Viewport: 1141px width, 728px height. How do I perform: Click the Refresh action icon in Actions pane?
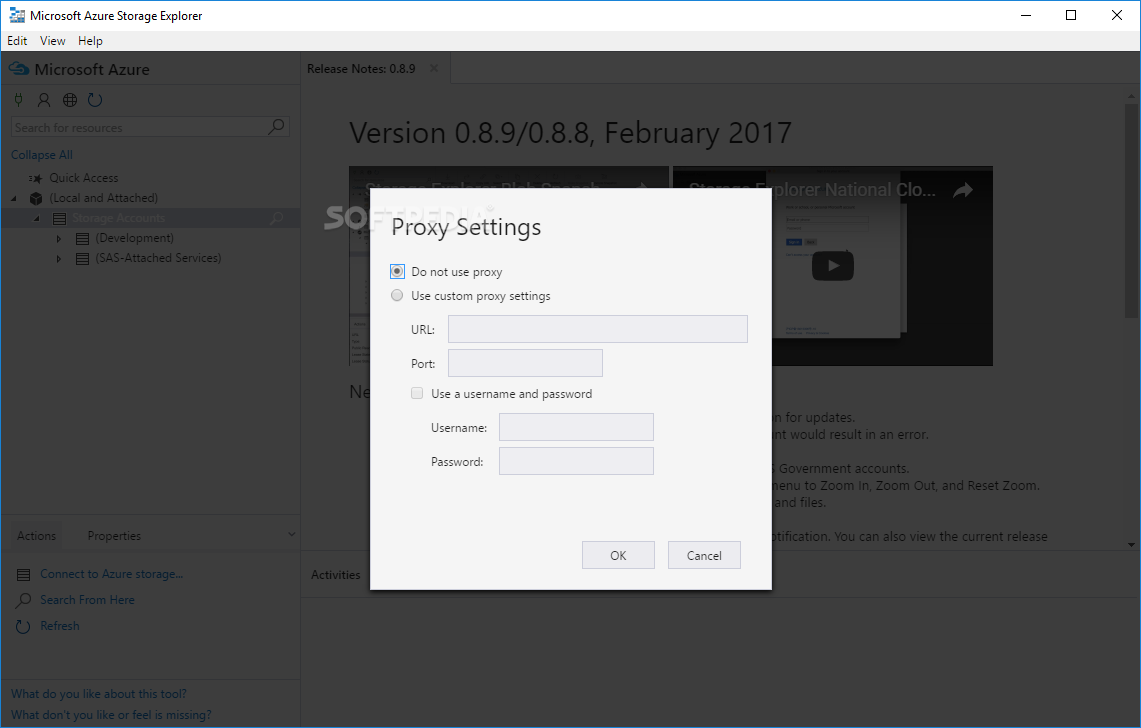[x=23, y=626]
